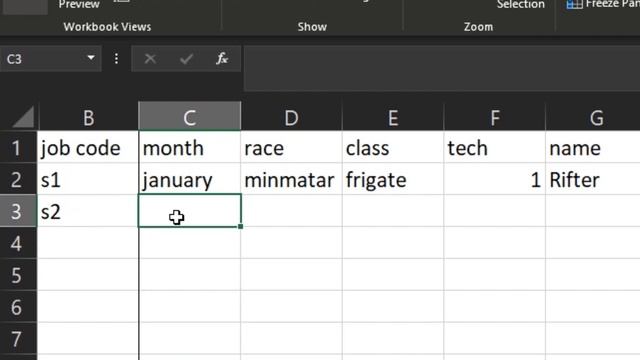The width and height of the screenshot is (640, 360).
Task: Click the Cancel X formula icon
Action: coord(150,59)
